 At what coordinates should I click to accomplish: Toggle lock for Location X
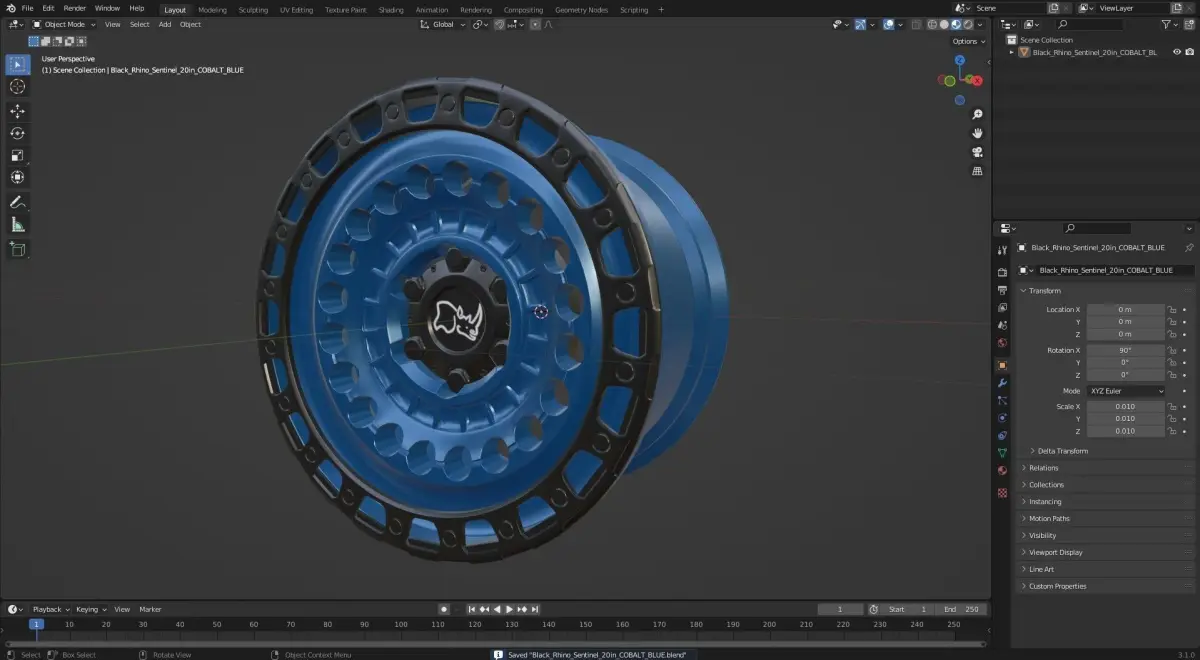coord(1172,310)
